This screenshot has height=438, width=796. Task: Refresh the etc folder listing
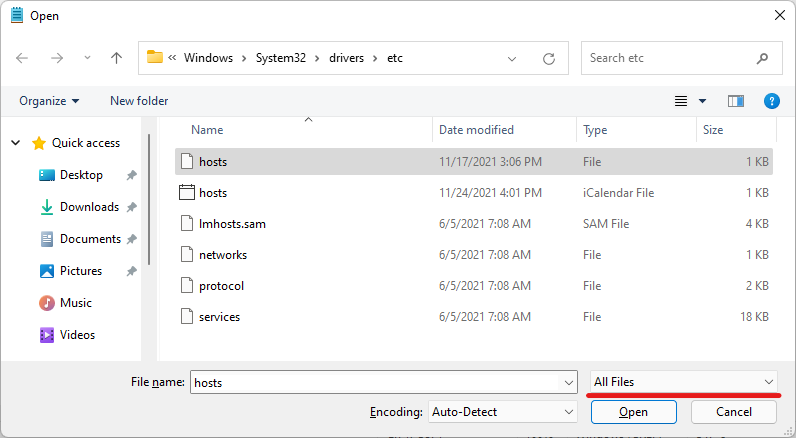click(x=549, y=58)
